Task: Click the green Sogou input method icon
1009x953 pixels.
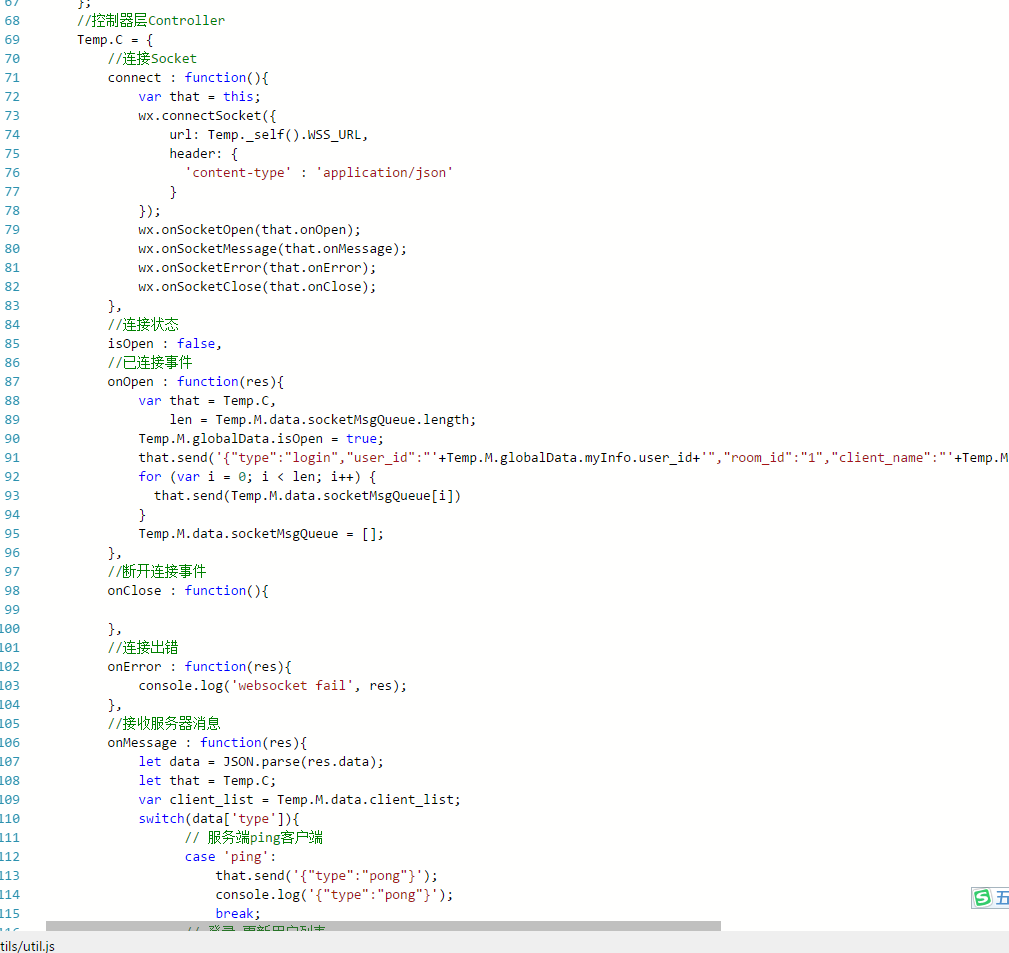Action: [982, 898]
